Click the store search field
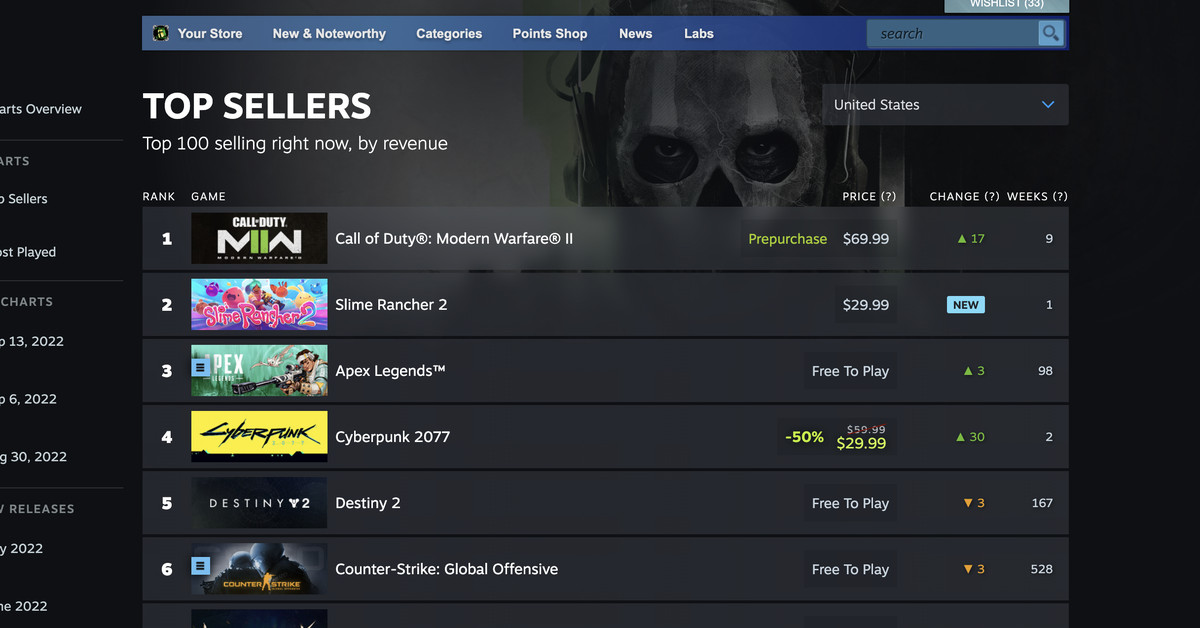 (953, 33)
